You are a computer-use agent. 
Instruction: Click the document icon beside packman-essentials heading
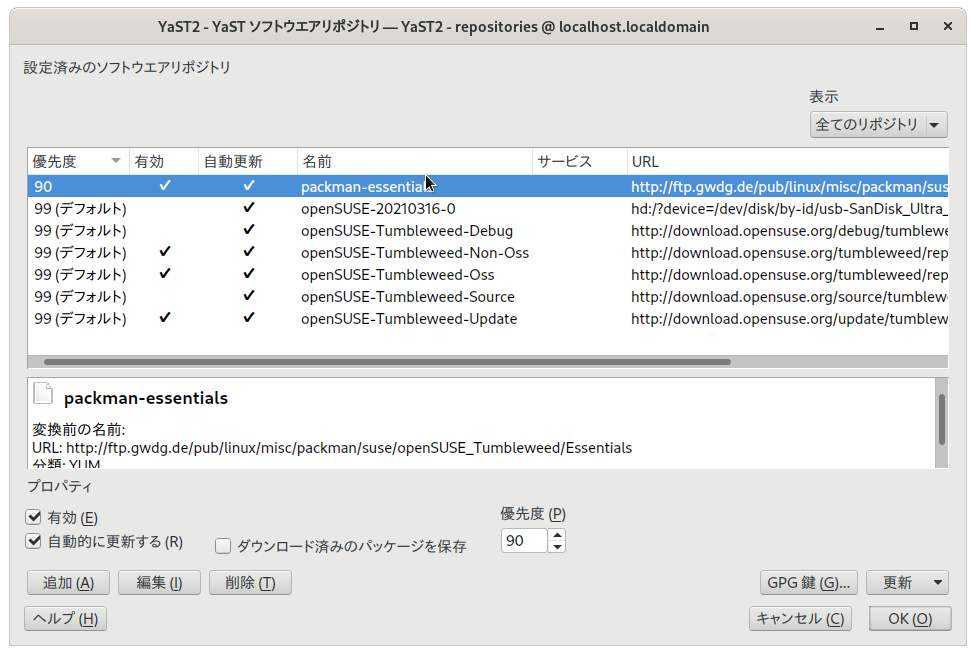pyautogui.click(x=43, y=394)
